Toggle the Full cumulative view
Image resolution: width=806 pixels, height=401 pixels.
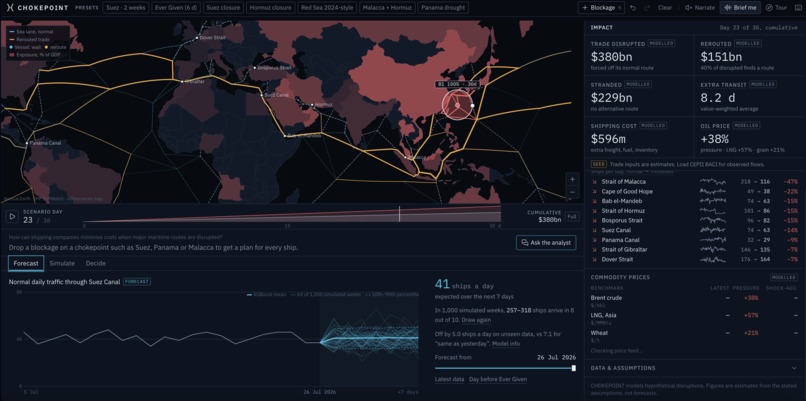(x=570, y=216)
